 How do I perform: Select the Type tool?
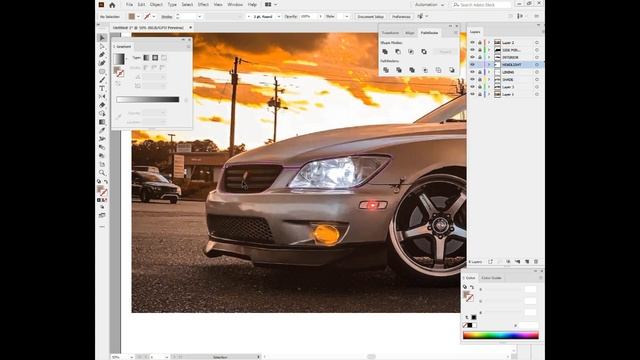tap(102, 88)
